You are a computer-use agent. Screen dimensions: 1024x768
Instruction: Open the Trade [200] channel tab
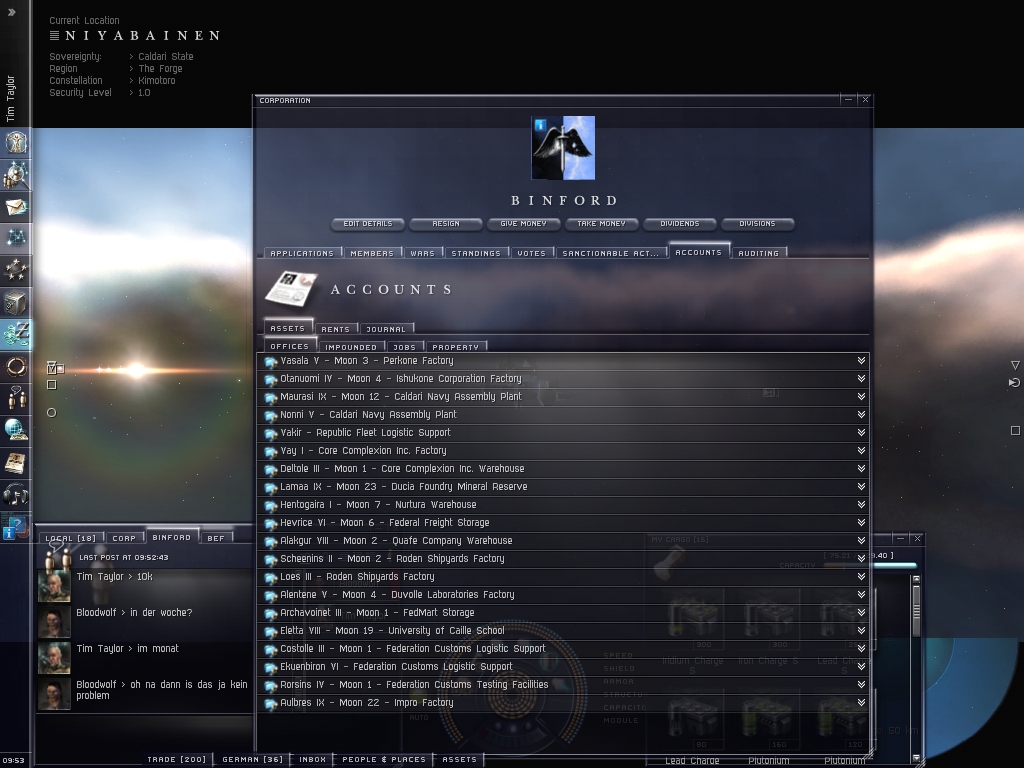tap(176, 760)
